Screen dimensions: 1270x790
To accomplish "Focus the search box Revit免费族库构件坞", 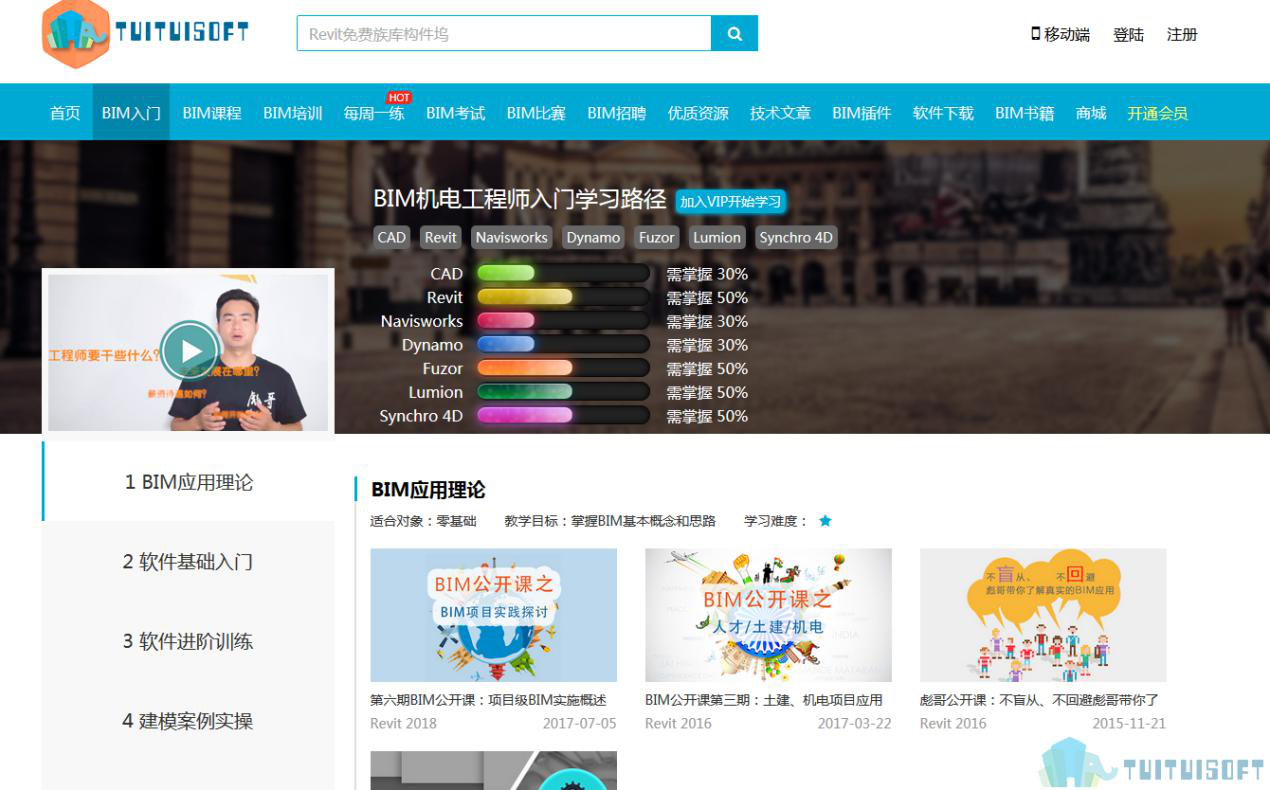I will tap(504, 33).
